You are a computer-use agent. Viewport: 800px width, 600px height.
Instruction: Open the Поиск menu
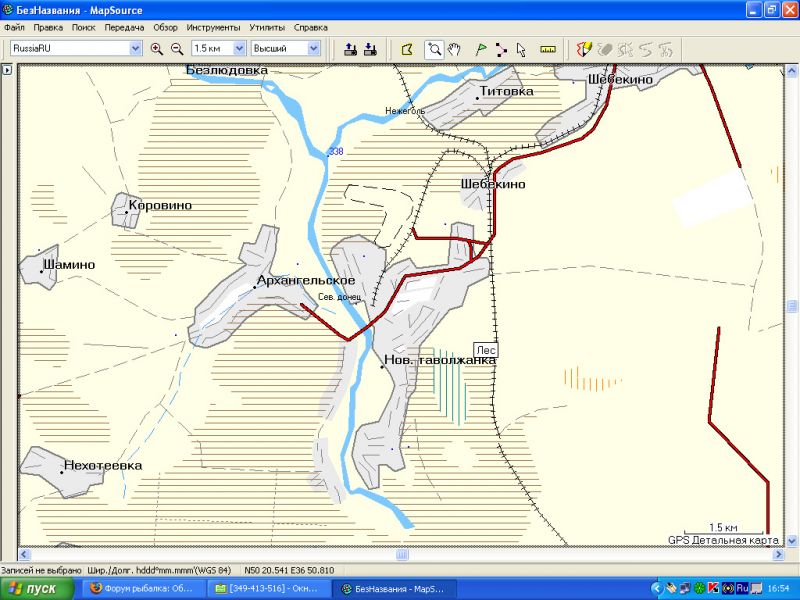click(x=84, y=28)
